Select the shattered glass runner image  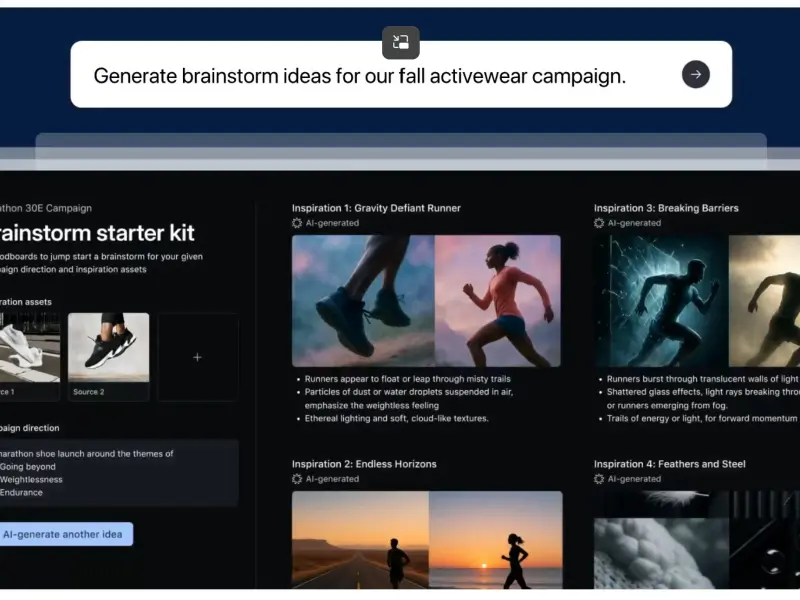point(661,301)
